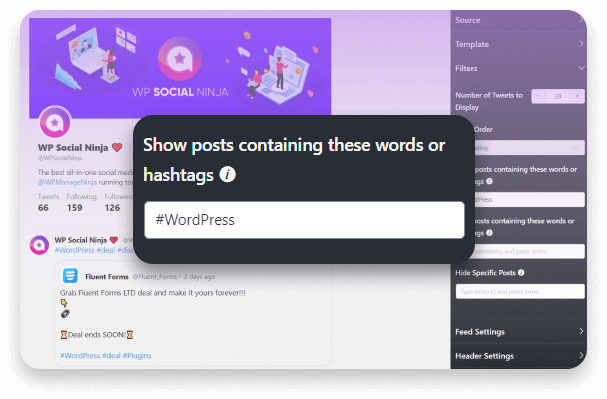Collapse the Filters section
Viewport: 607px width, 399px height.
click(x=518, y=68)
